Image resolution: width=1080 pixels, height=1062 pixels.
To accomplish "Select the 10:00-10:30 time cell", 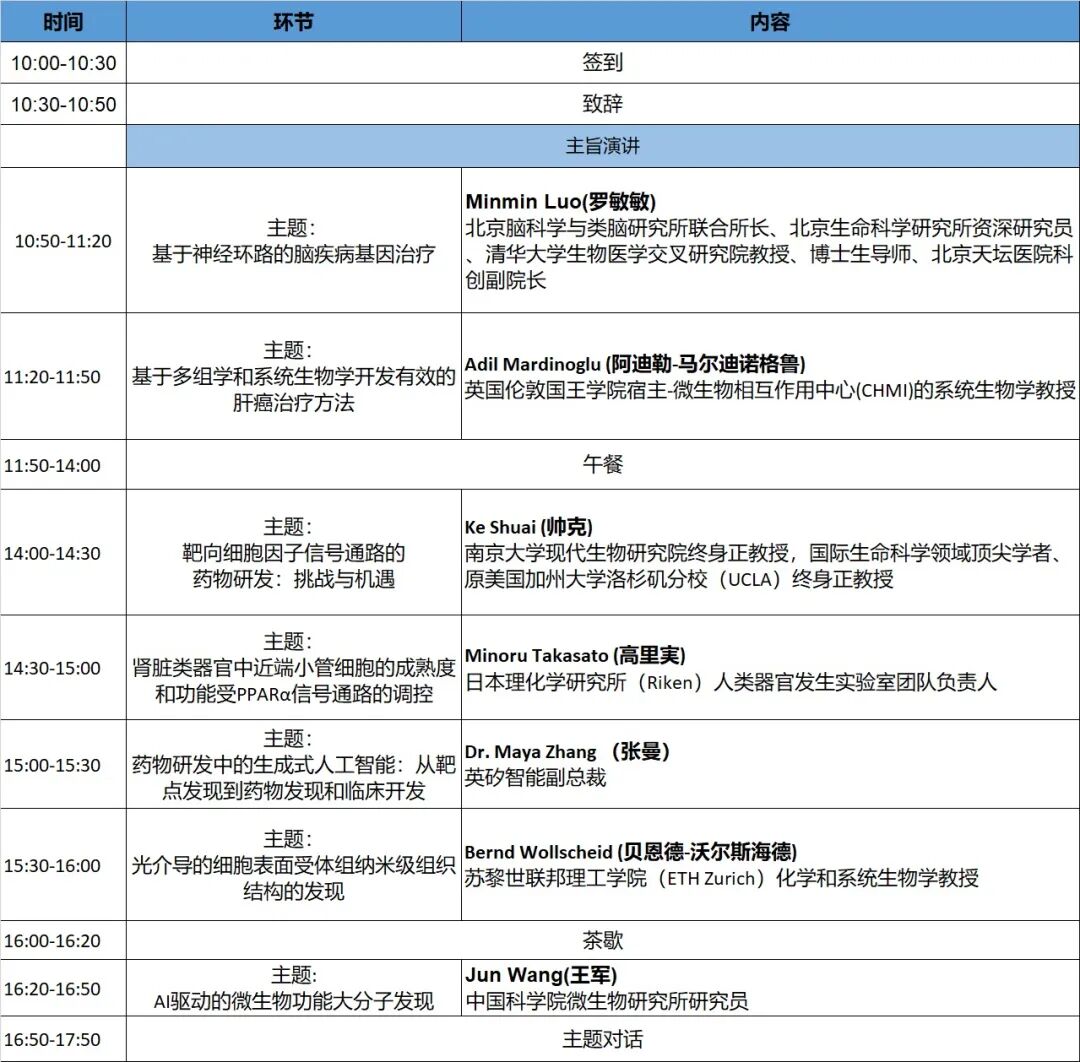I will (x=63, y=63).
